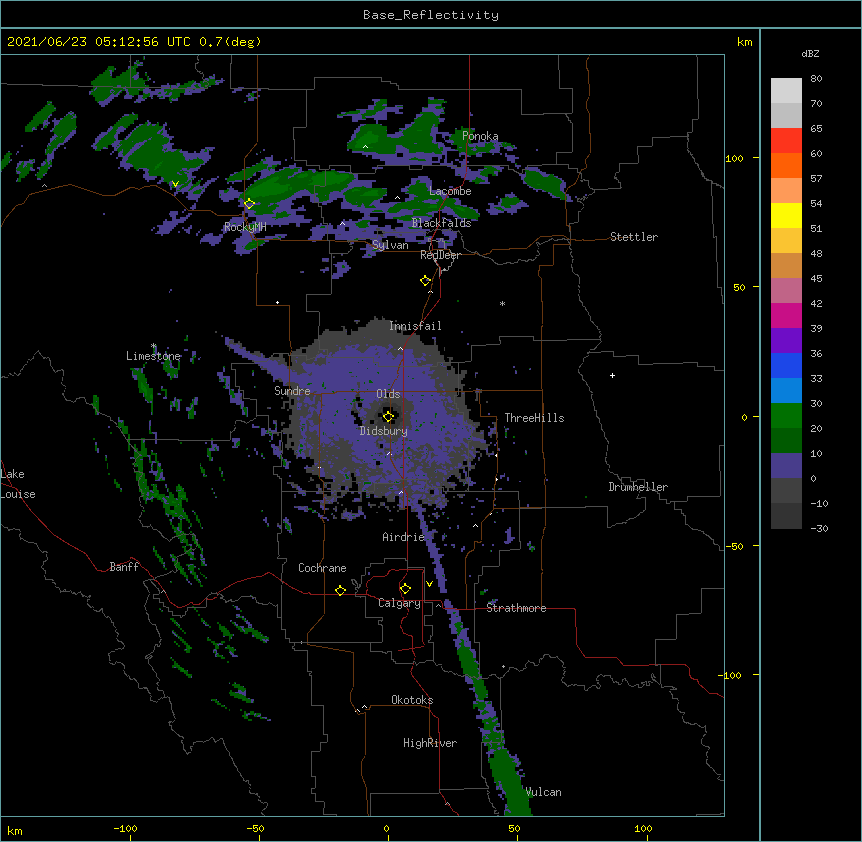Click the Limestone label
Screen dimensions: 862x842
pos(153,356)
